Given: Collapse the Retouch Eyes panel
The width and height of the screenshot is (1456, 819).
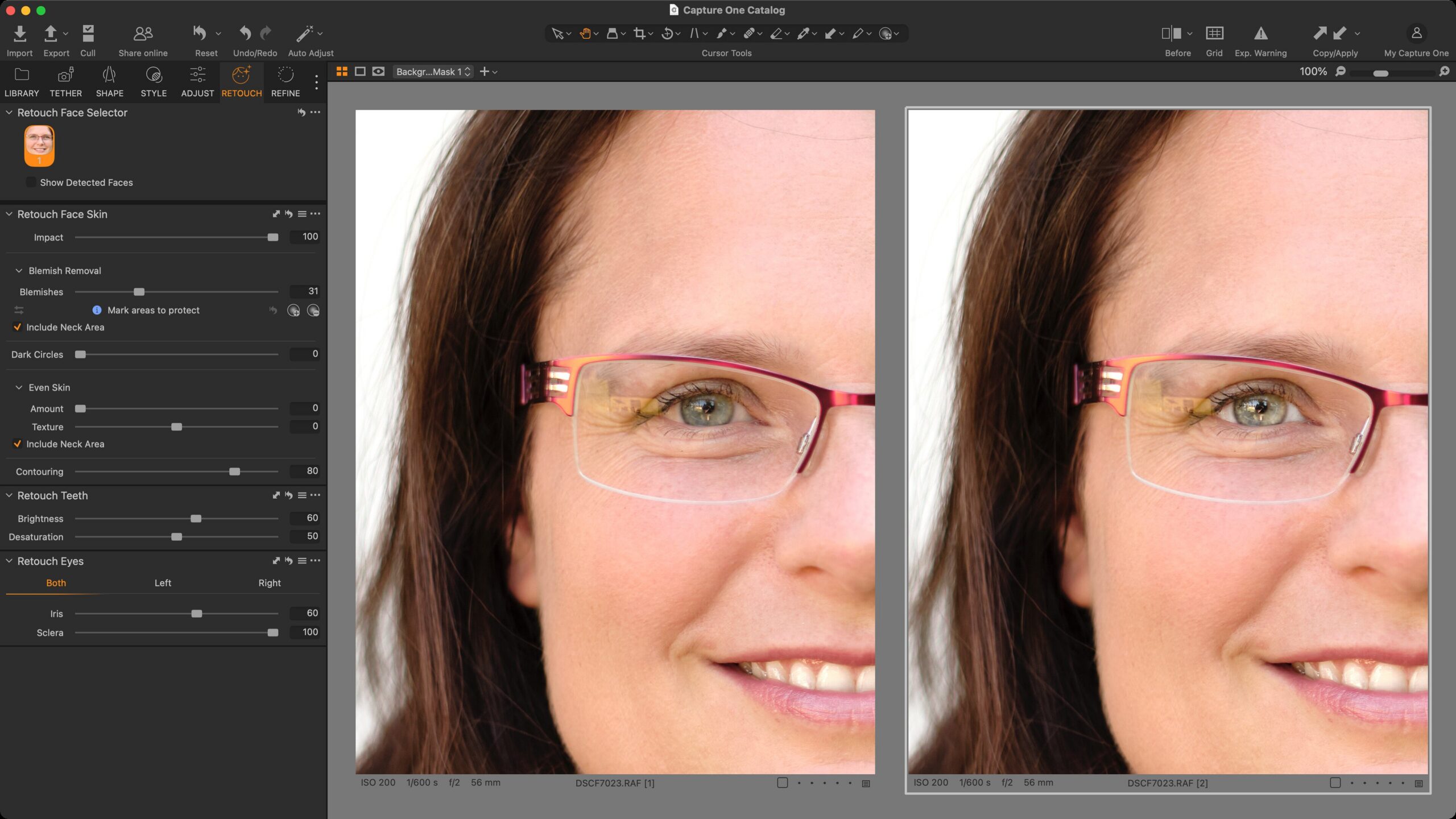Looking at the screenshot, I should [x=9, y=561].
